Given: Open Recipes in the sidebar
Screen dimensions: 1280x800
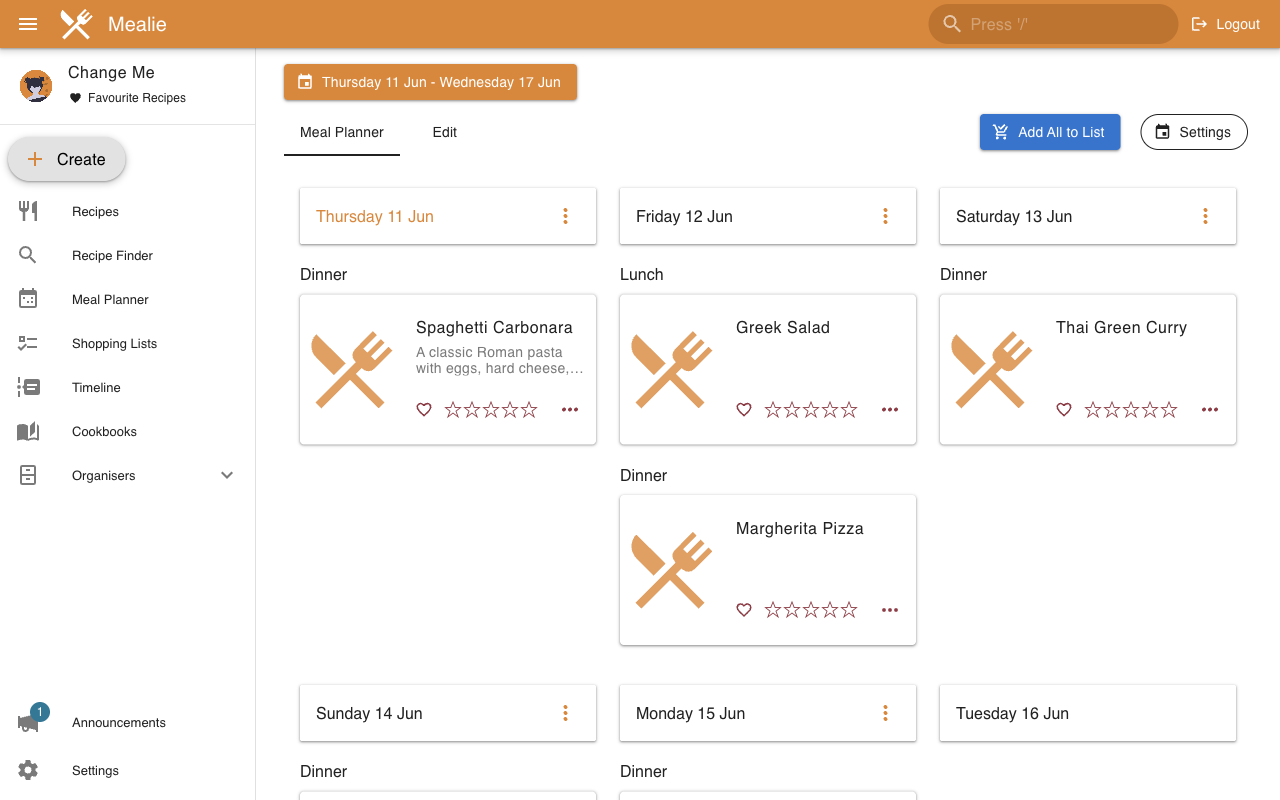Looking at the screenshot, I should 128,212.
